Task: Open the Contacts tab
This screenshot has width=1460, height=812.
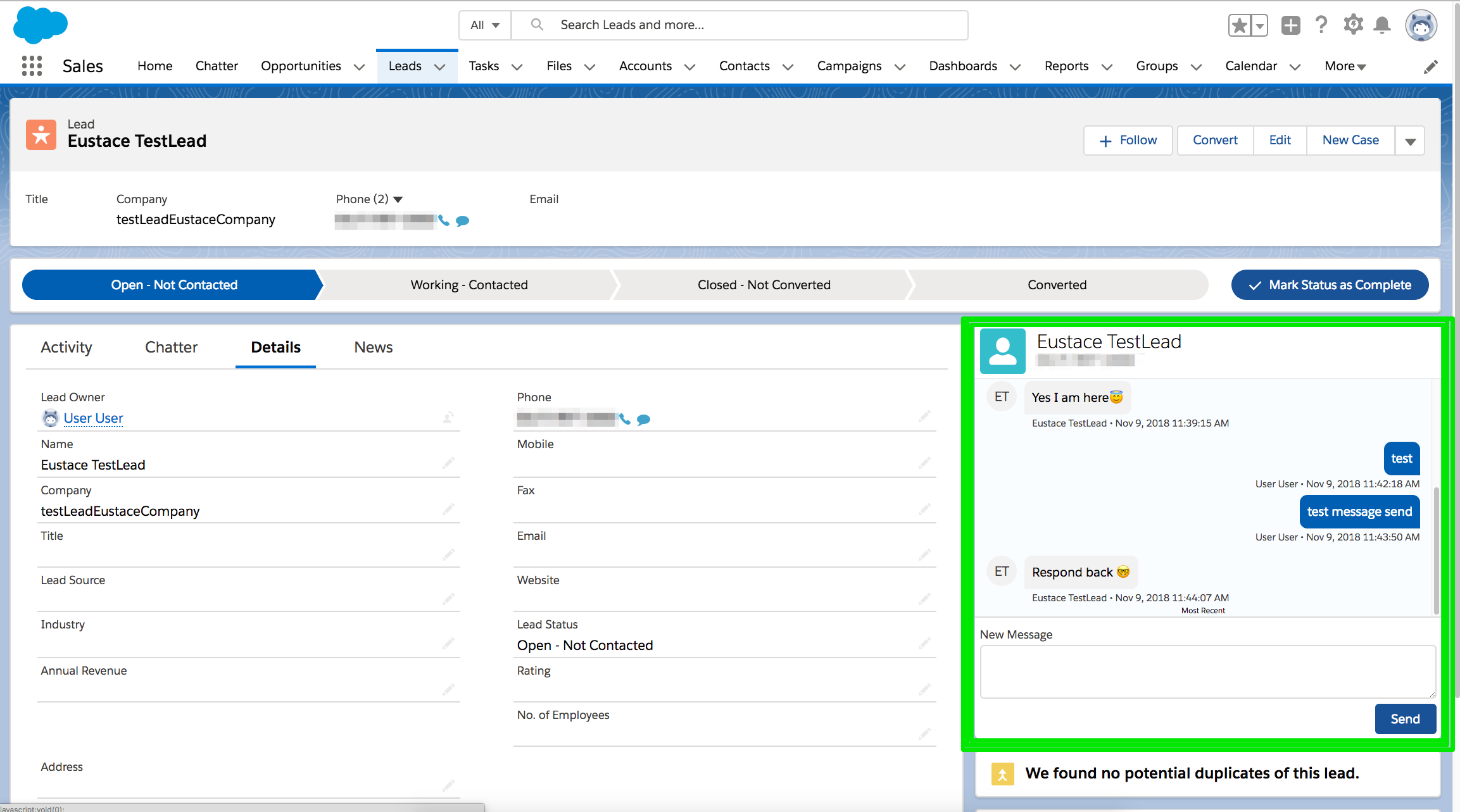Action: coord(744,66)
